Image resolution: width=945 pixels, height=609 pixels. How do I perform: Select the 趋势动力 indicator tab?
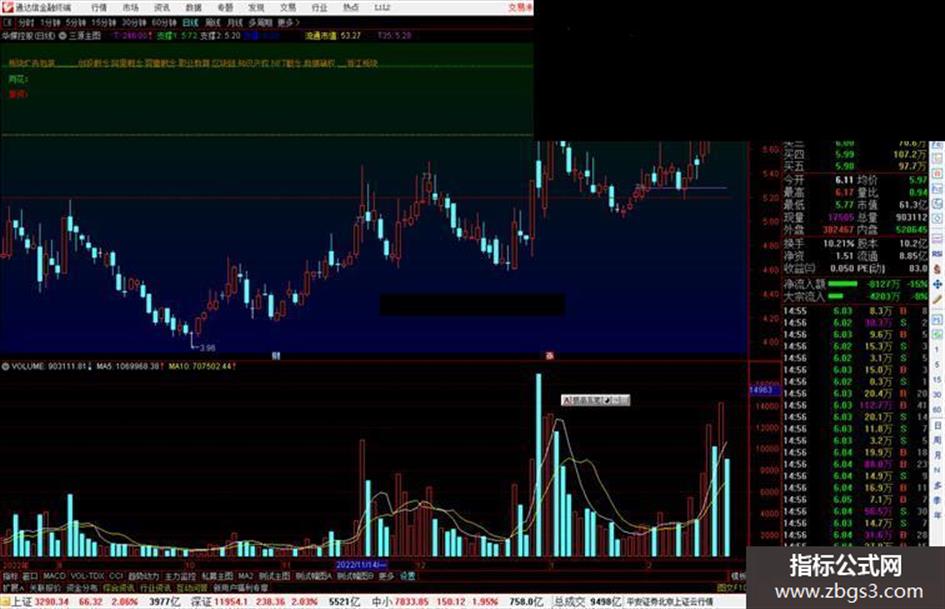coord(144,576)
